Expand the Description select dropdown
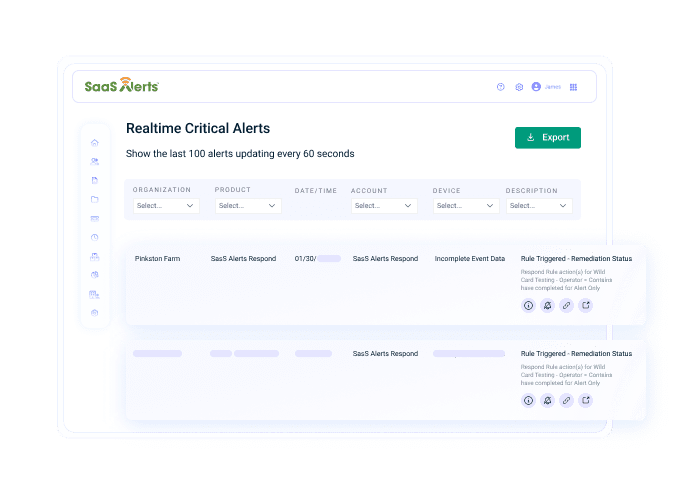This screenshot has height=494, width=678. tap(539, 205)
